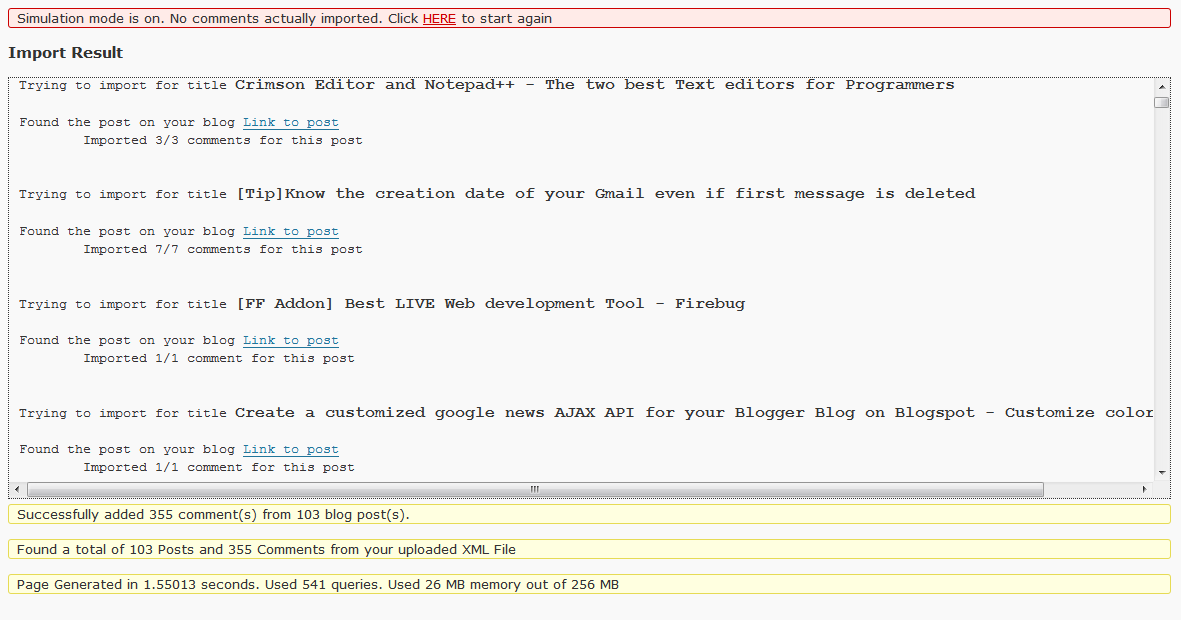Image resolution: width=1181 pixels, height=620 pixels.
Task: Click 'Simulation mode is on' notice text
Action: point(589,19)
